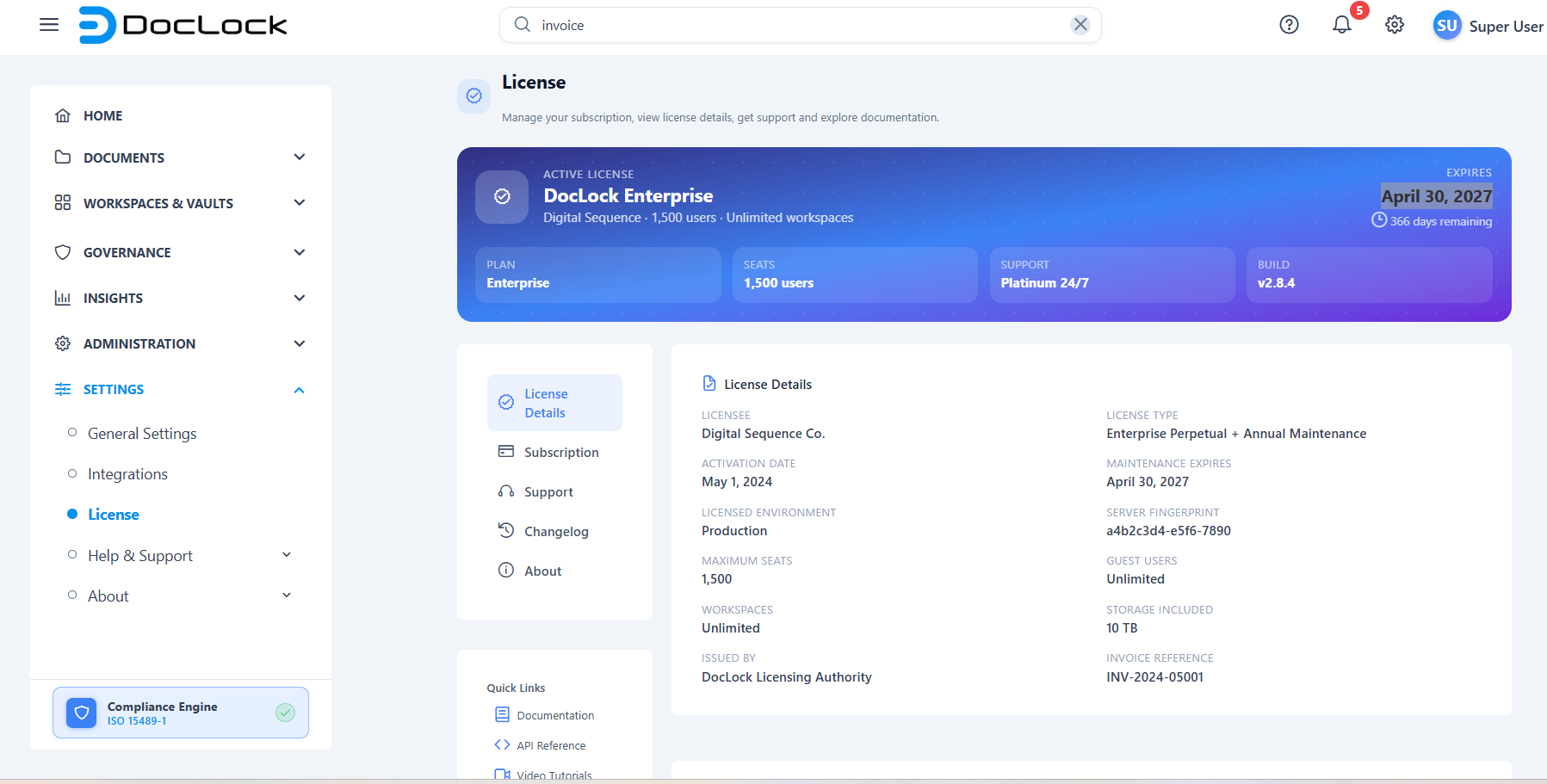Click the Compliance Engine green check
The width and height of the screenshot is (1547, 784).
(x=285, y=713)
